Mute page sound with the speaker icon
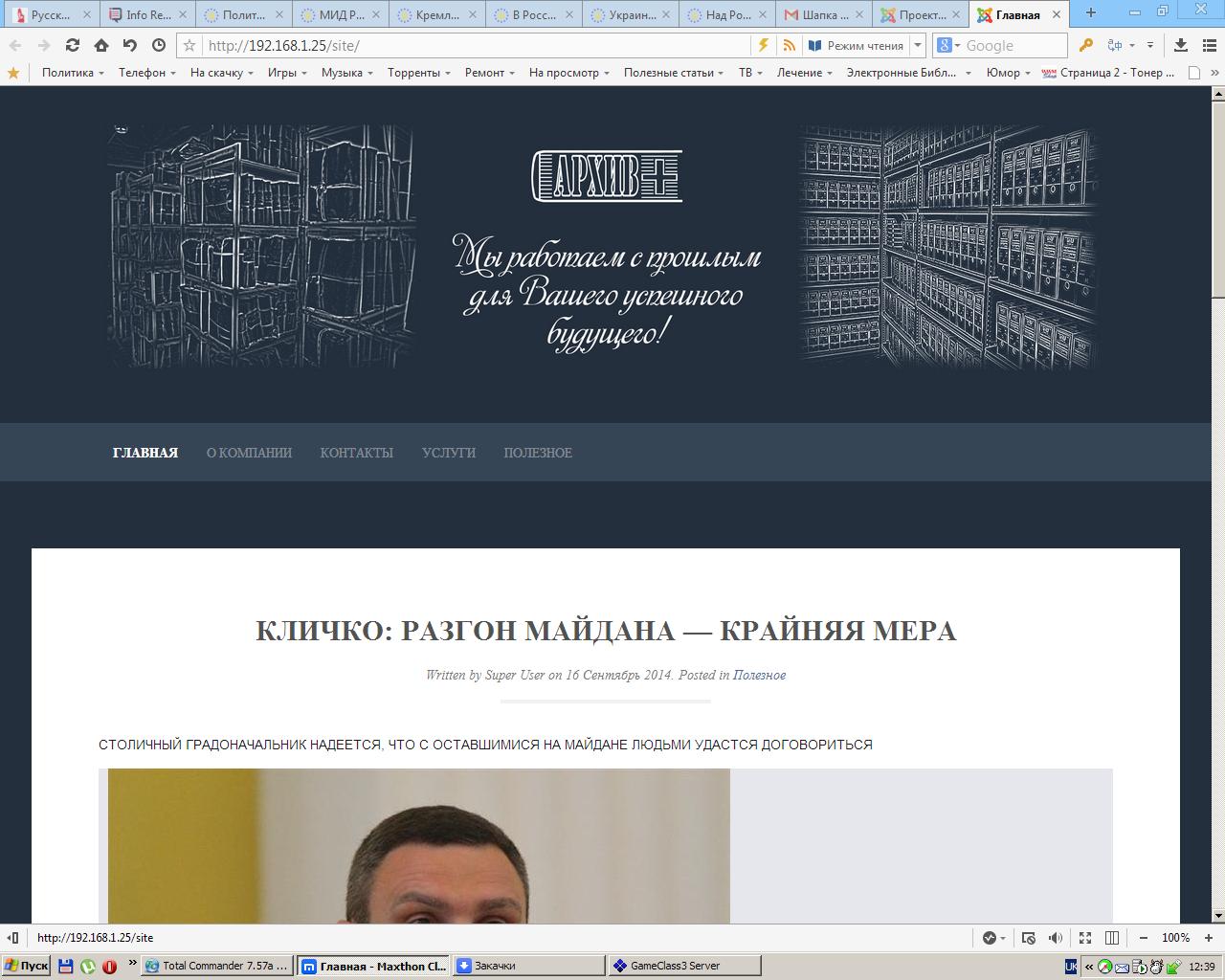Viewport: 1225px width, 980px height. coord(1056,938)
